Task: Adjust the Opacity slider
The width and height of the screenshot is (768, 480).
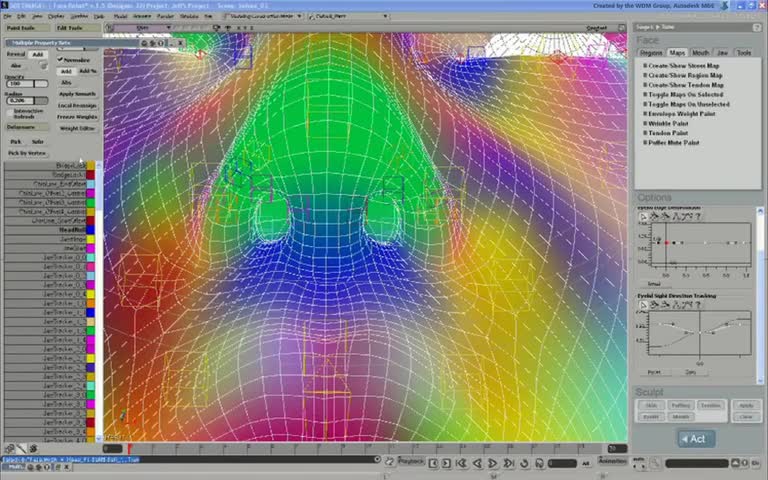Action: pyautogui.click(x=27, y=84)
